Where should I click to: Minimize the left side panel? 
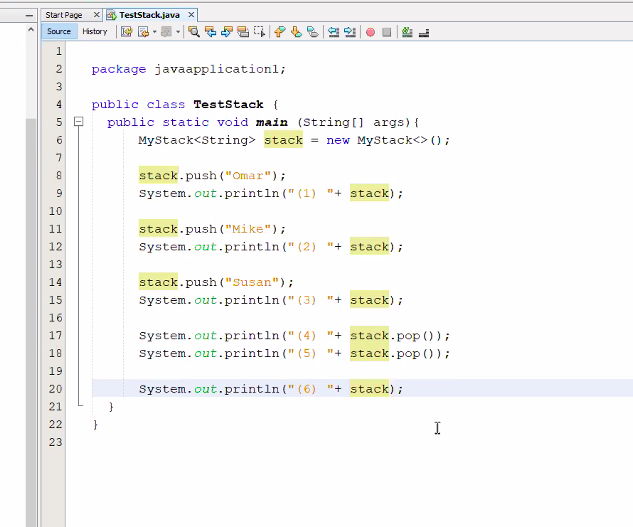click(x=29, y=15)
